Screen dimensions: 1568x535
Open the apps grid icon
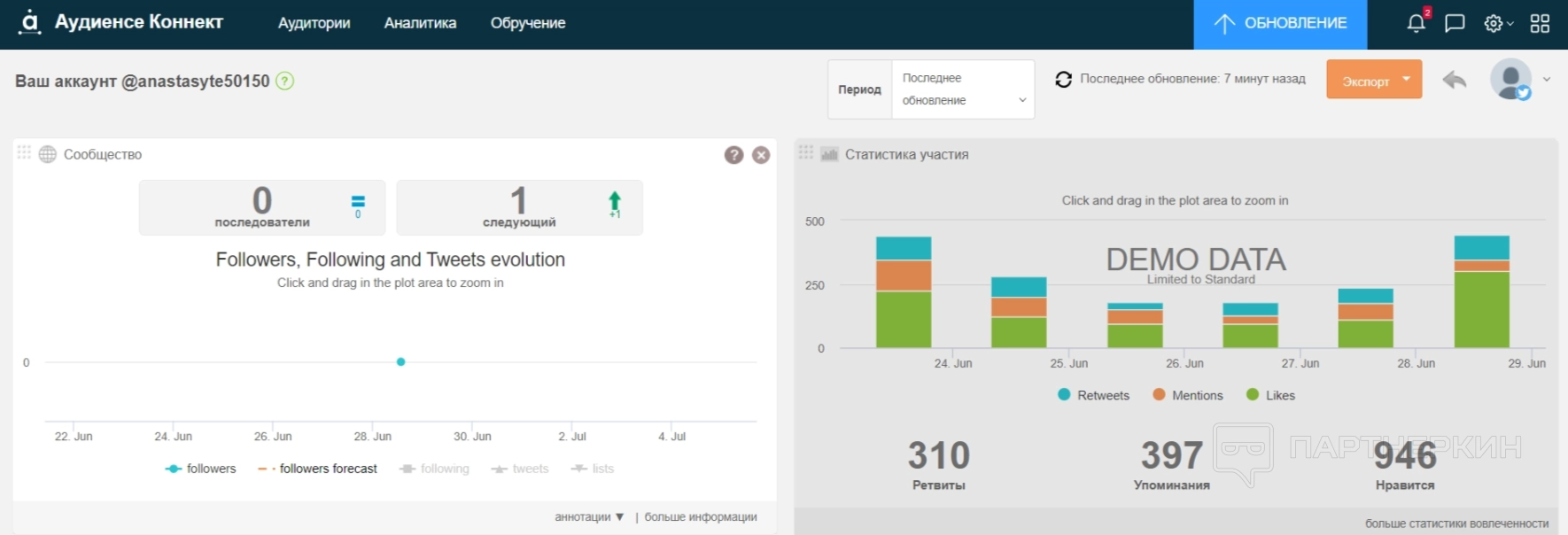[x=1540, y=24]
